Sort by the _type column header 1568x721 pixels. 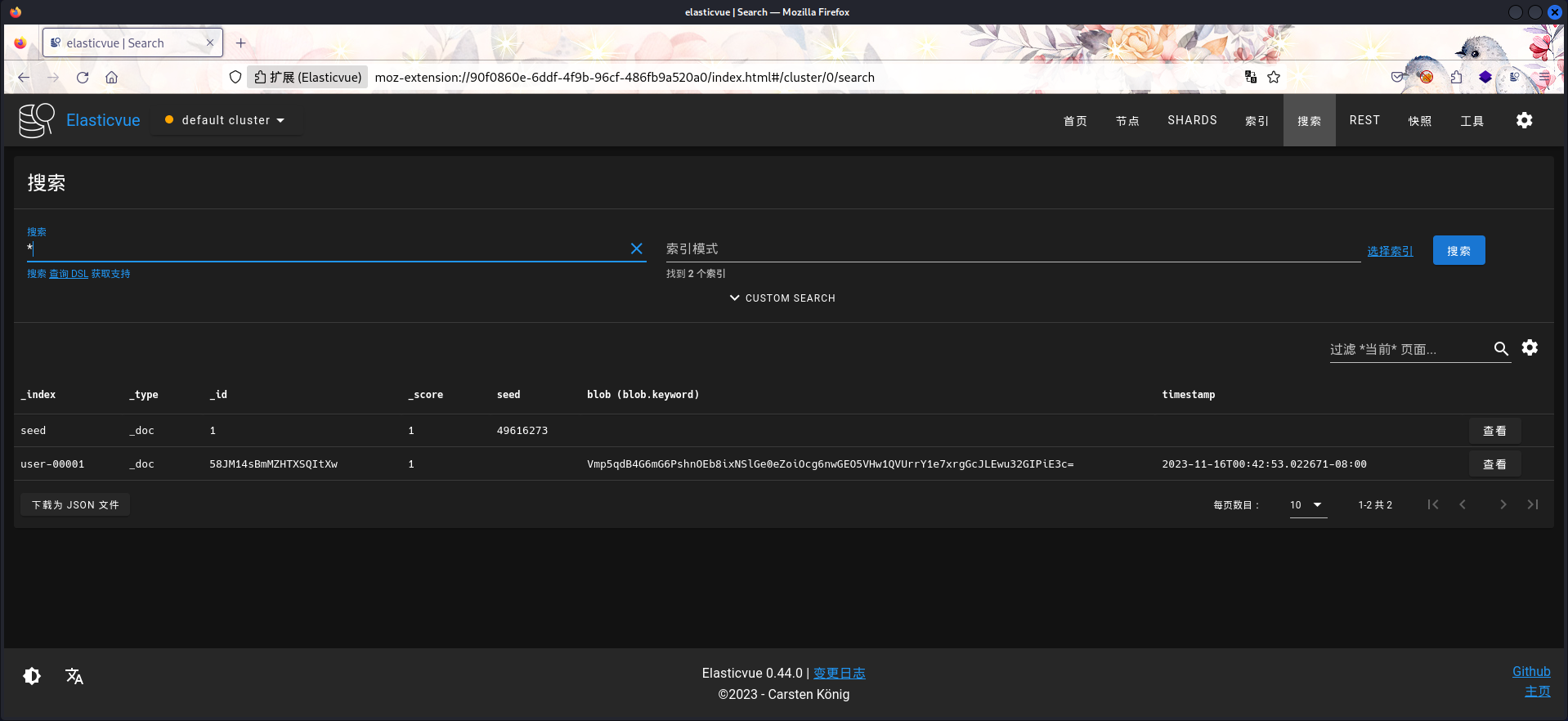point(144,394)
